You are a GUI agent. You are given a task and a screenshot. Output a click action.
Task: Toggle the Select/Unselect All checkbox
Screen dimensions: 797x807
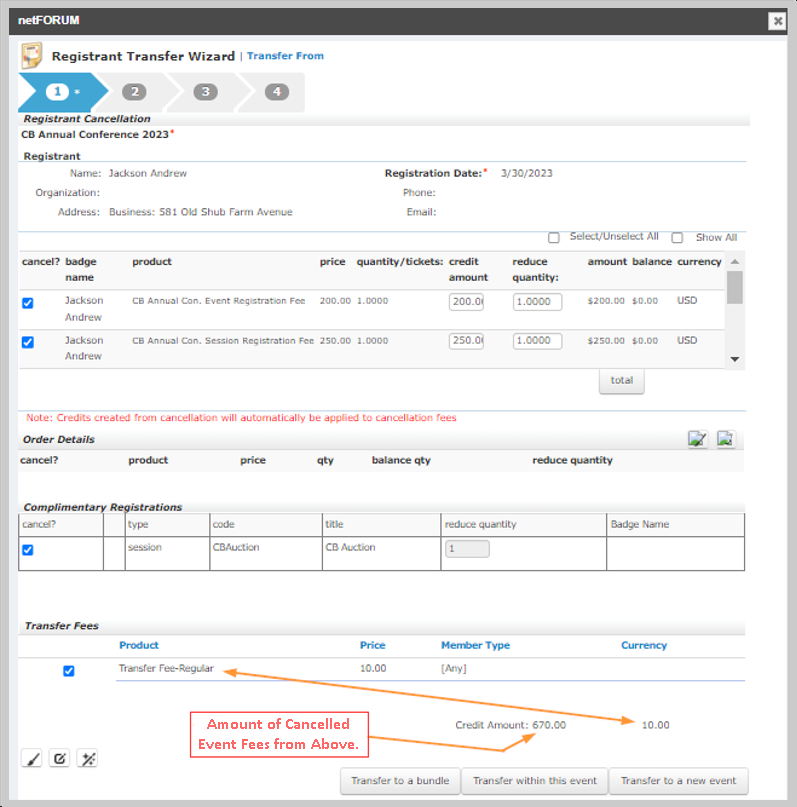pos(554,238)
